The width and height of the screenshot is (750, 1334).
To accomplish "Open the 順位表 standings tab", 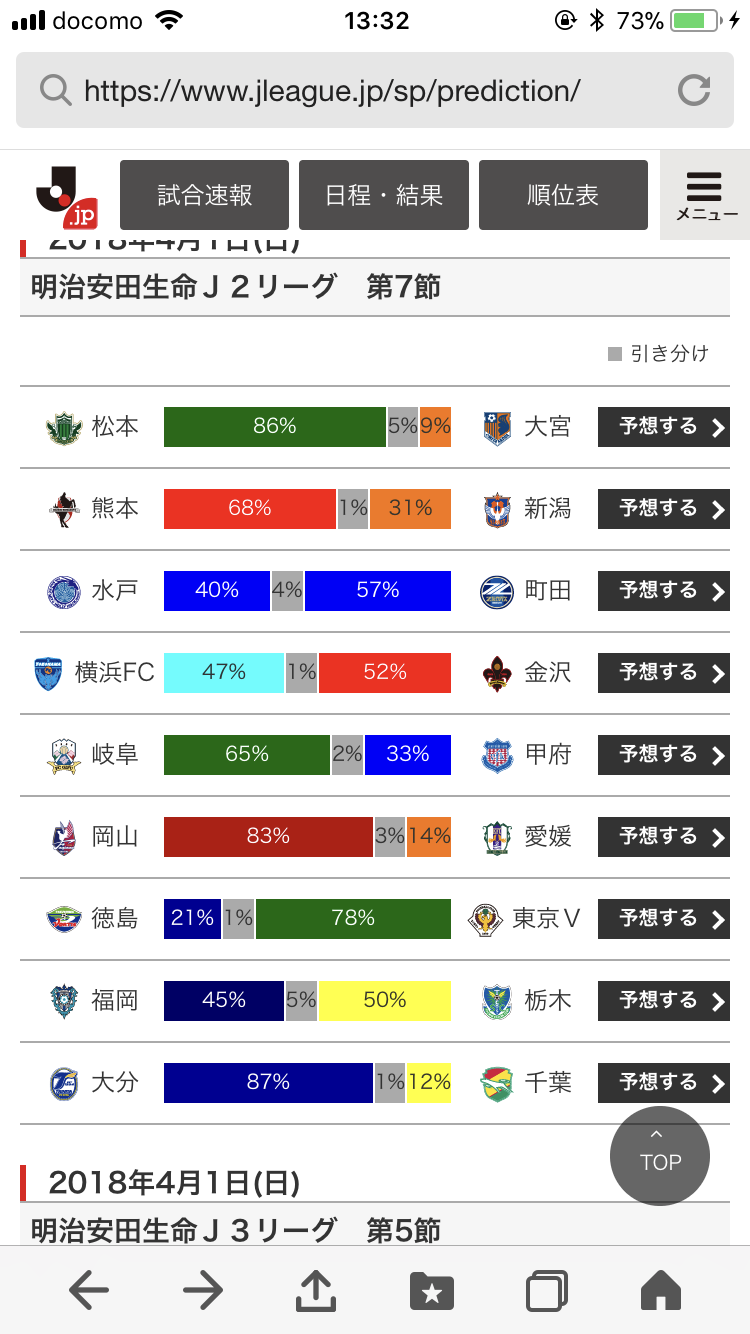I will 563,195.
